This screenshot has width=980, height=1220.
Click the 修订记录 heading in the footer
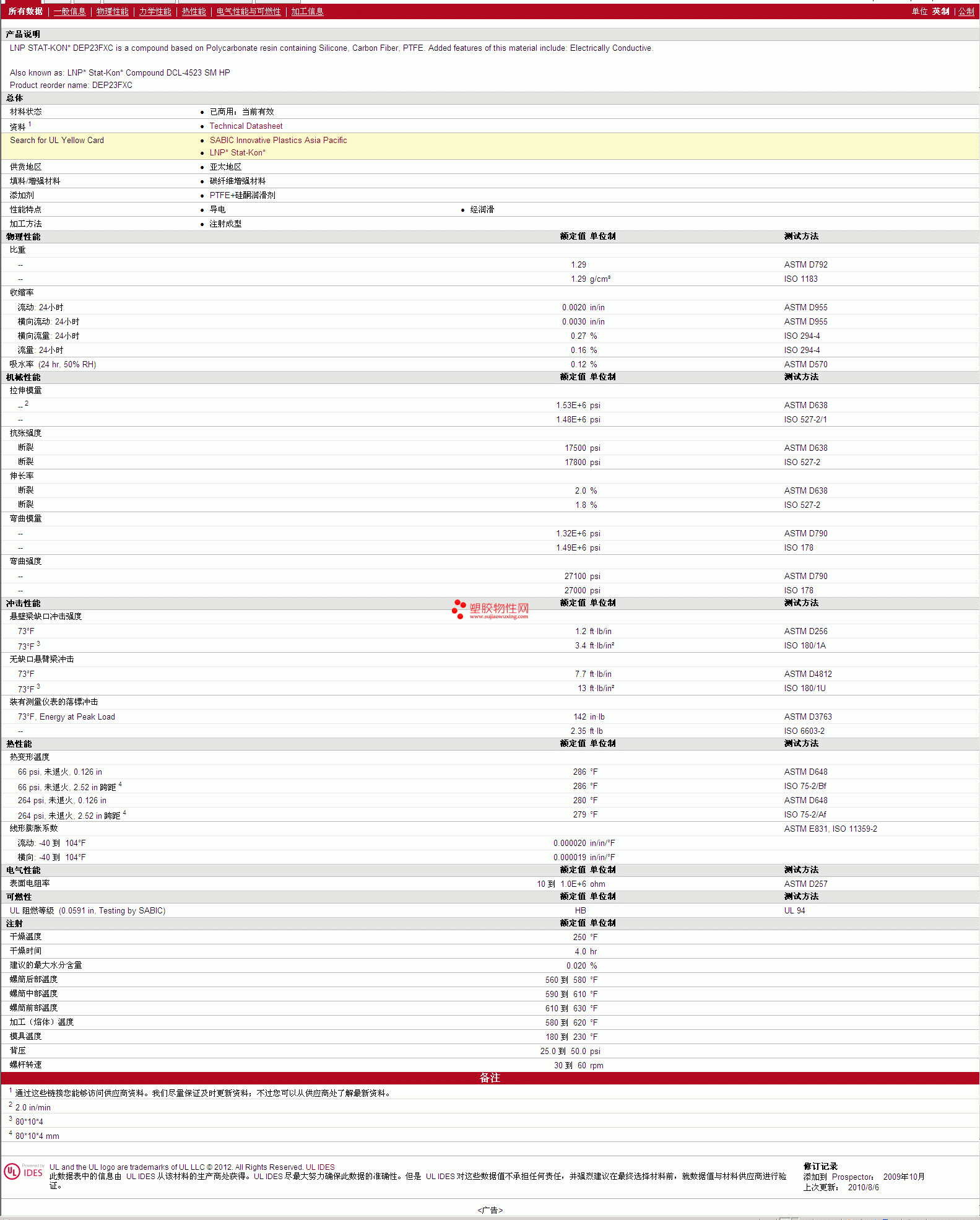pos(820,1167)
